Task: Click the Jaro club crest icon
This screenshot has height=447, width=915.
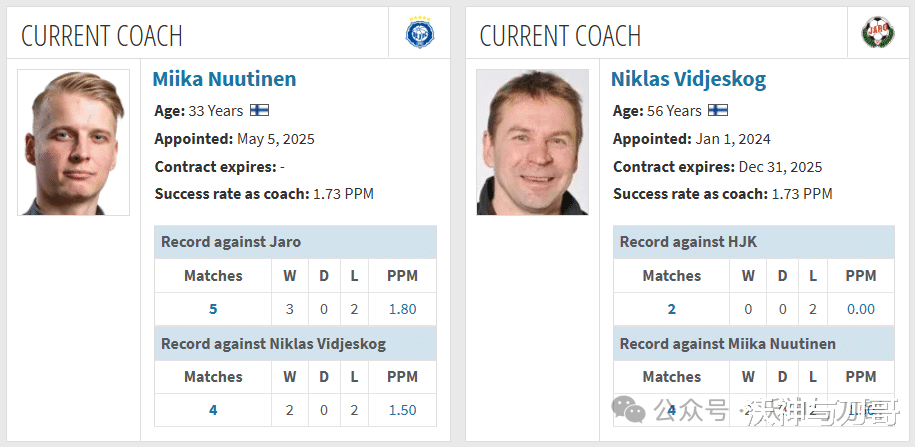Action: point(877,34)
